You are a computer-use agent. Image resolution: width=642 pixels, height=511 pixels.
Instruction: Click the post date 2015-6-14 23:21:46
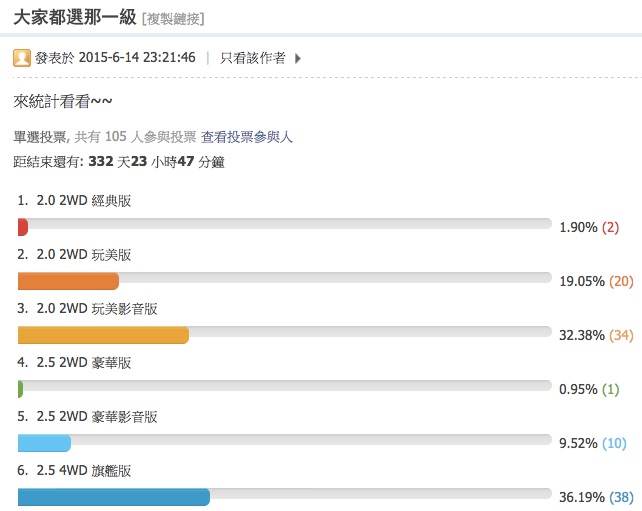(137, 57)
